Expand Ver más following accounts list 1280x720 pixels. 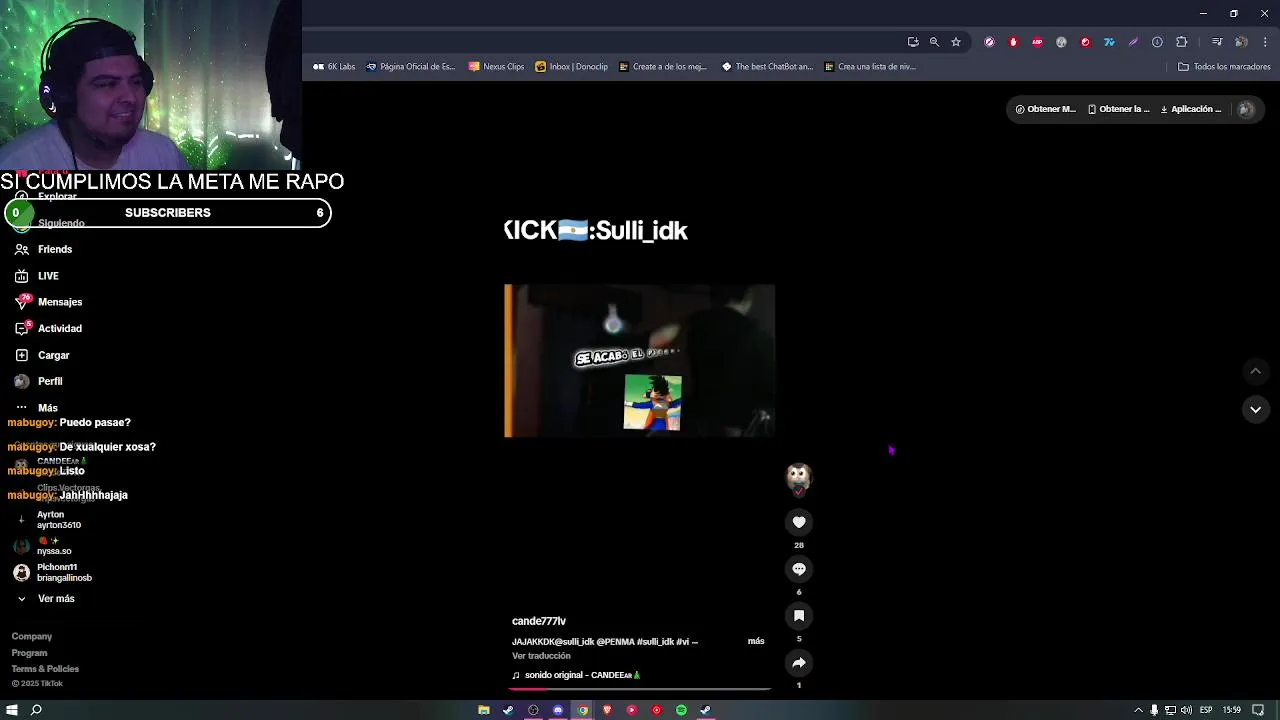pyautogui.click(x=46, y=598)
